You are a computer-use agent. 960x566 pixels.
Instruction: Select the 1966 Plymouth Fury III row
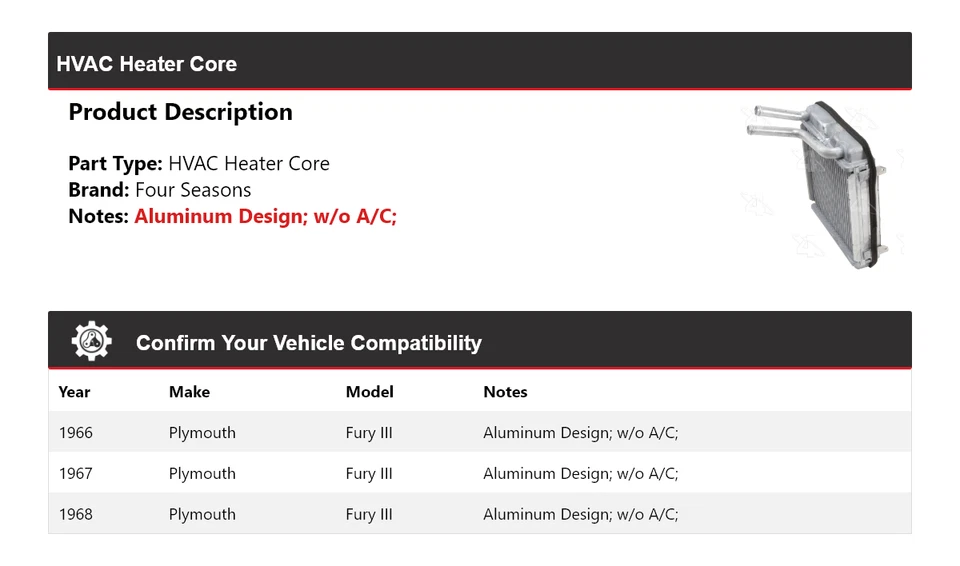click(479, 433)
